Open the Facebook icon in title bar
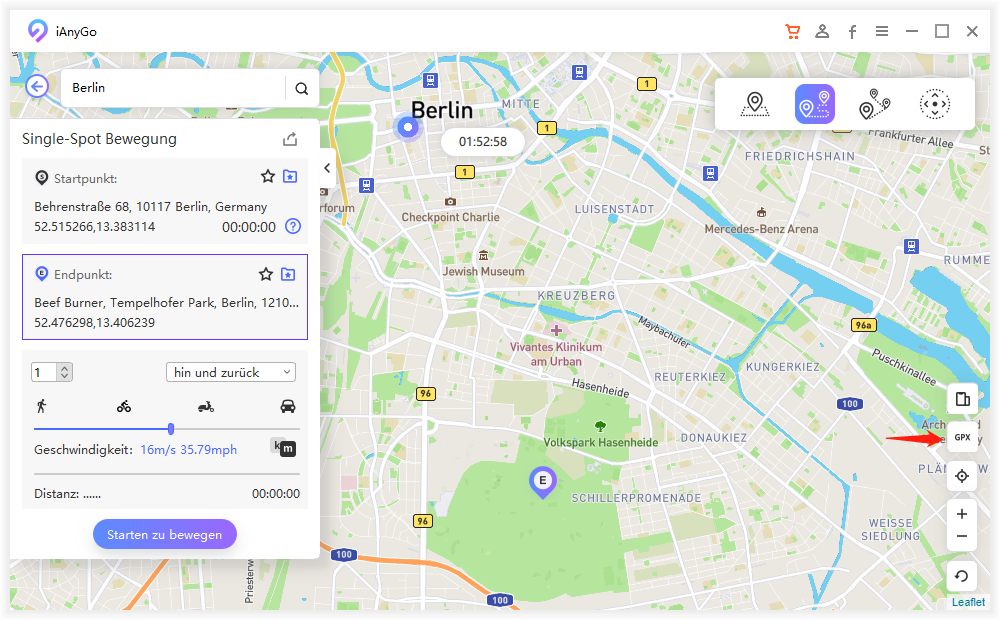Screen dimensions: 1000x620 (x=852, y=32)
